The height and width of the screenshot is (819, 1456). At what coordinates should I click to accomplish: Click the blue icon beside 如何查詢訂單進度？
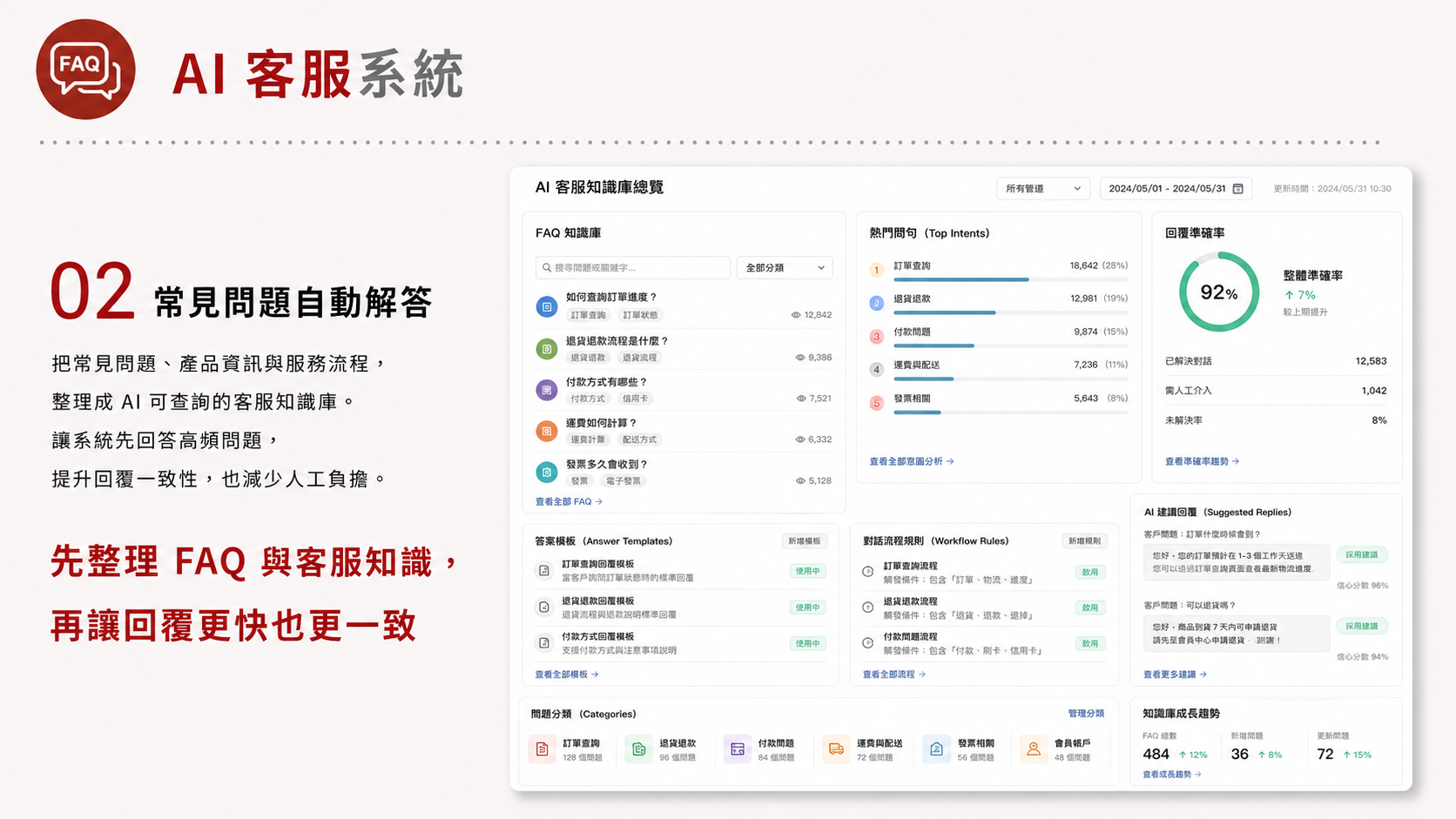547,306
